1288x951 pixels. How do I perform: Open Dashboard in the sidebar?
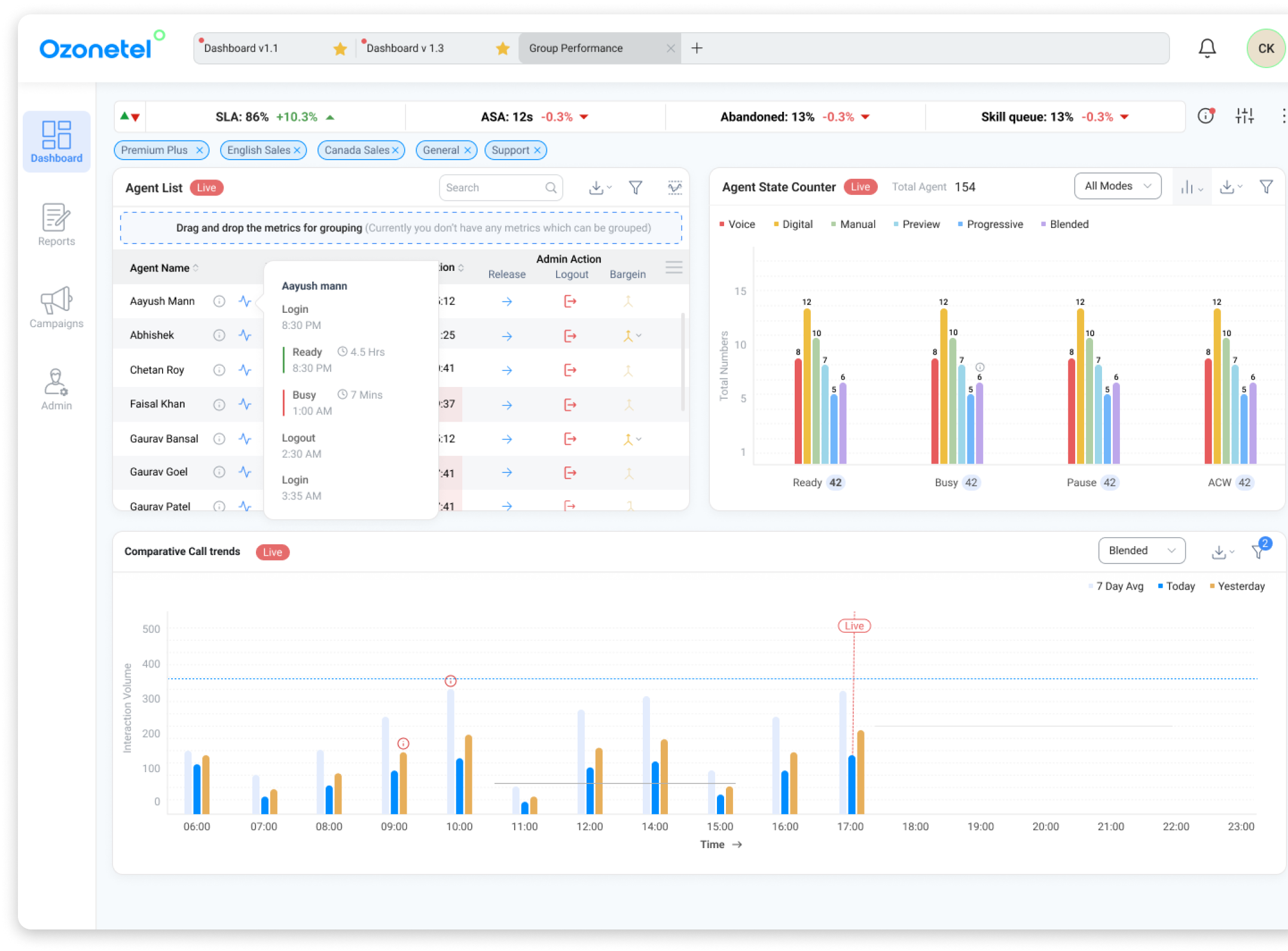pyautogui.click(x=57, y=142)
